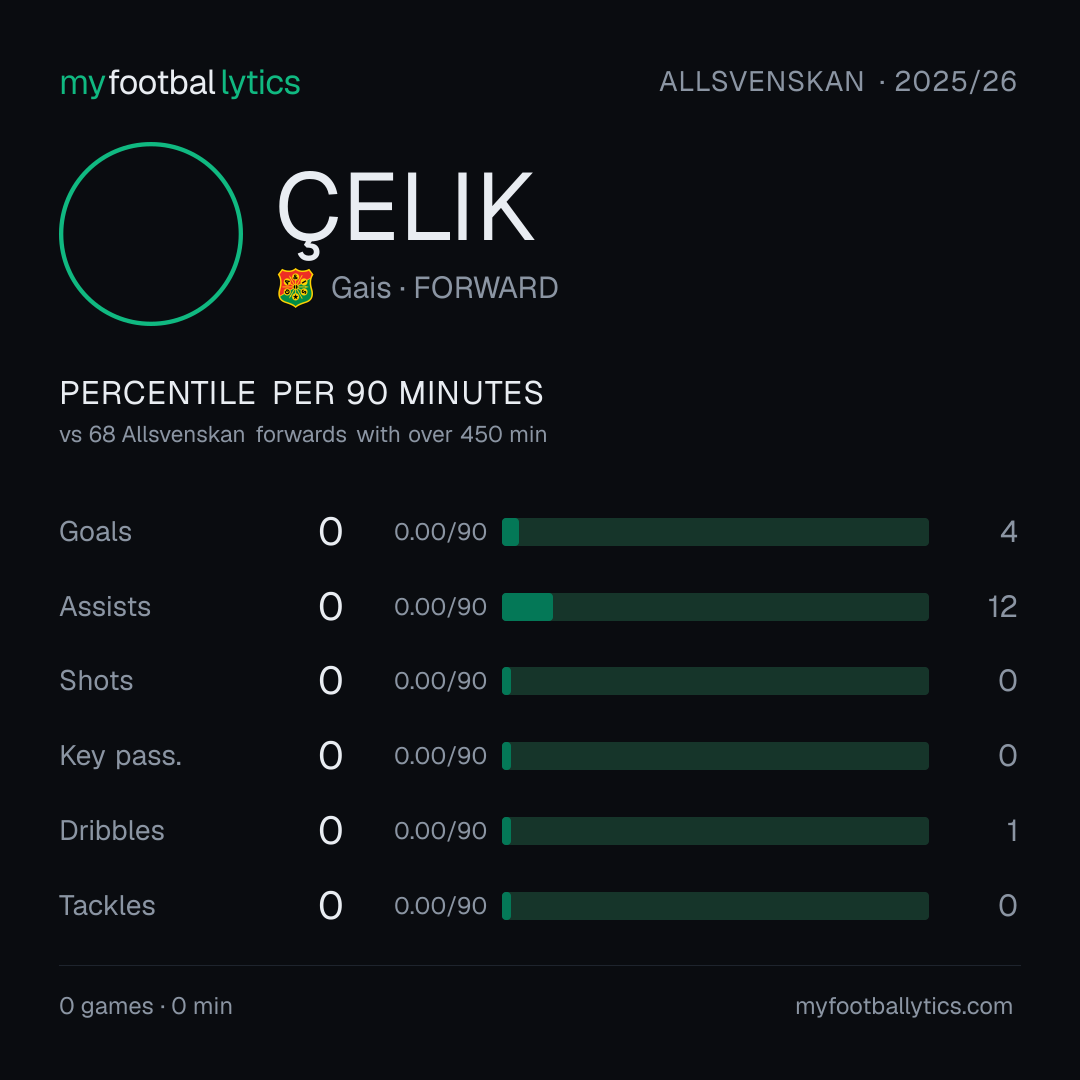1080x1080 pixels.
Task: Click the Goals stat label
Action: [96, 532]
